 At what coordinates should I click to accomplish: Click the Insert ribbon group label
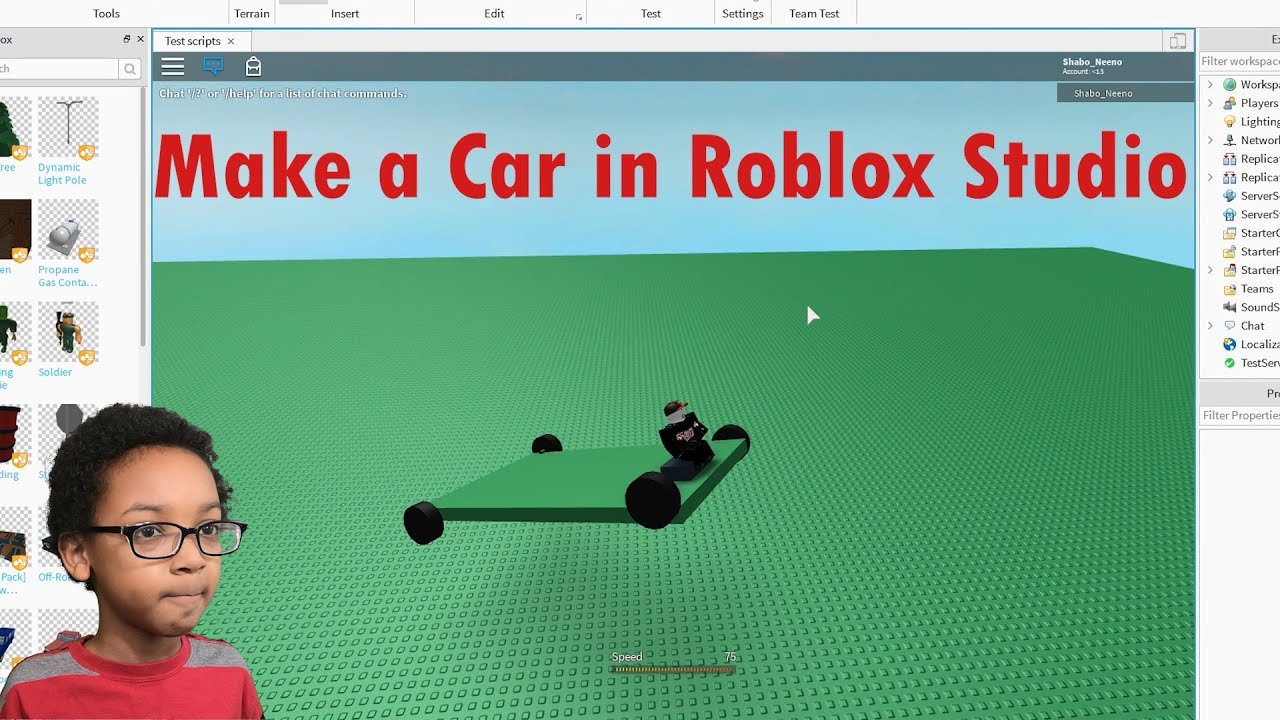(x=345, y=14)
